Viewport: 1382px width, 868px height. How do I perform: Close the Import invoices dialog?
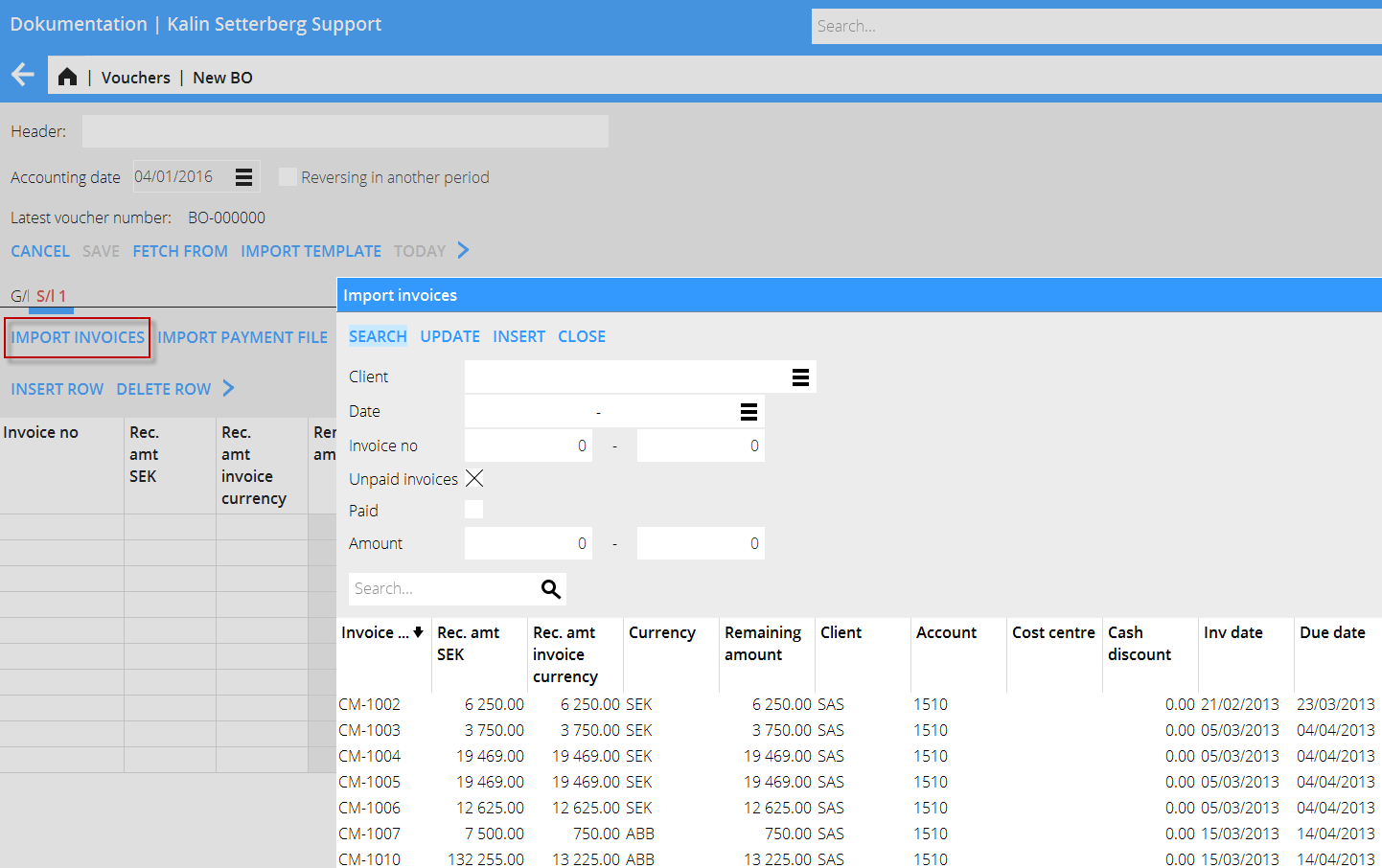582,336
